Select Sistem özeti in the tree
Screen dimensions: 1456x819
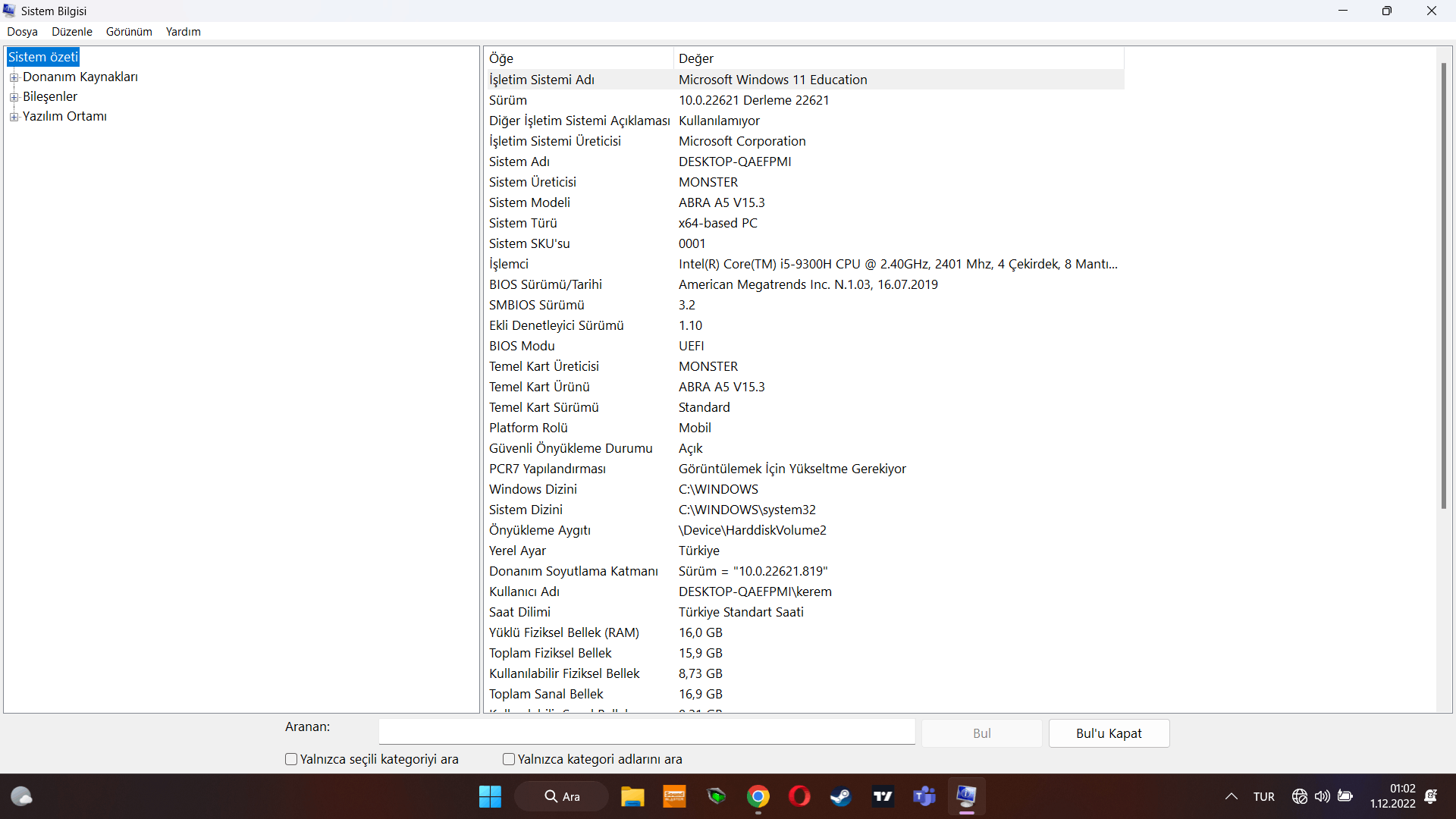pos(43,57)
